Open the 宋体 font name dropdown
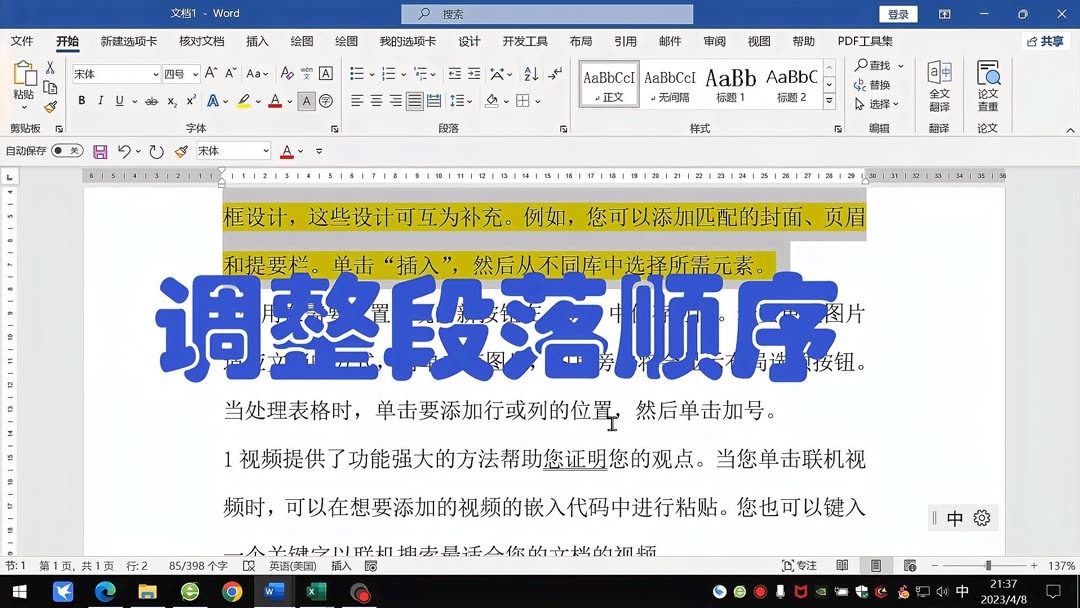Viewport: 1080px width, 608px height. [155, 74]
